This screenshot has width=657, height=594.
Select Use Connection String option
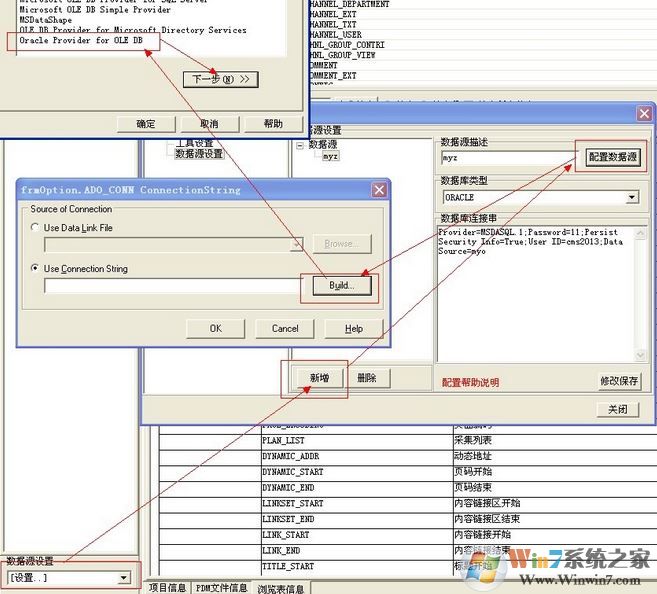[35, 268]
